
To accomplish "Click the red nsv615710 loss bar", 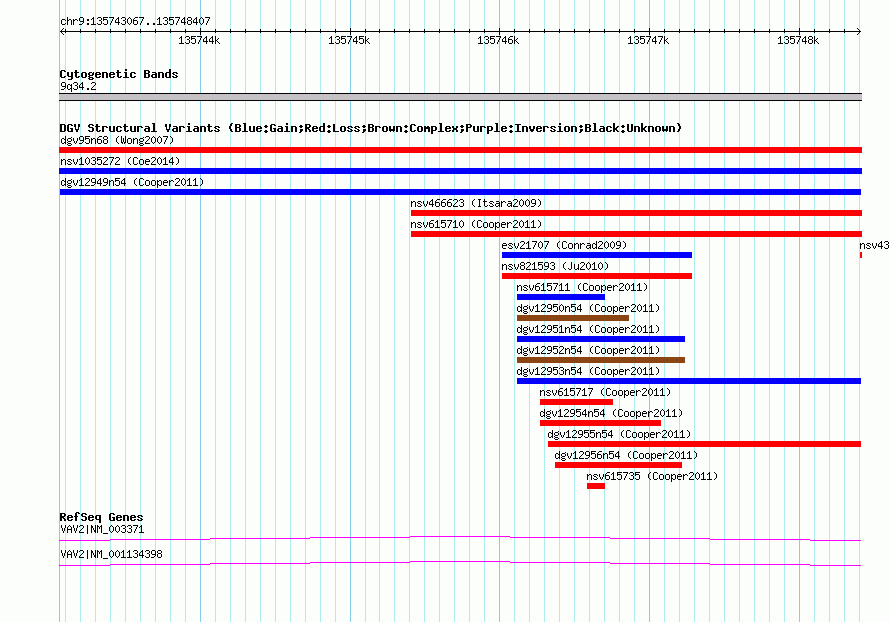I will [636, 234].
